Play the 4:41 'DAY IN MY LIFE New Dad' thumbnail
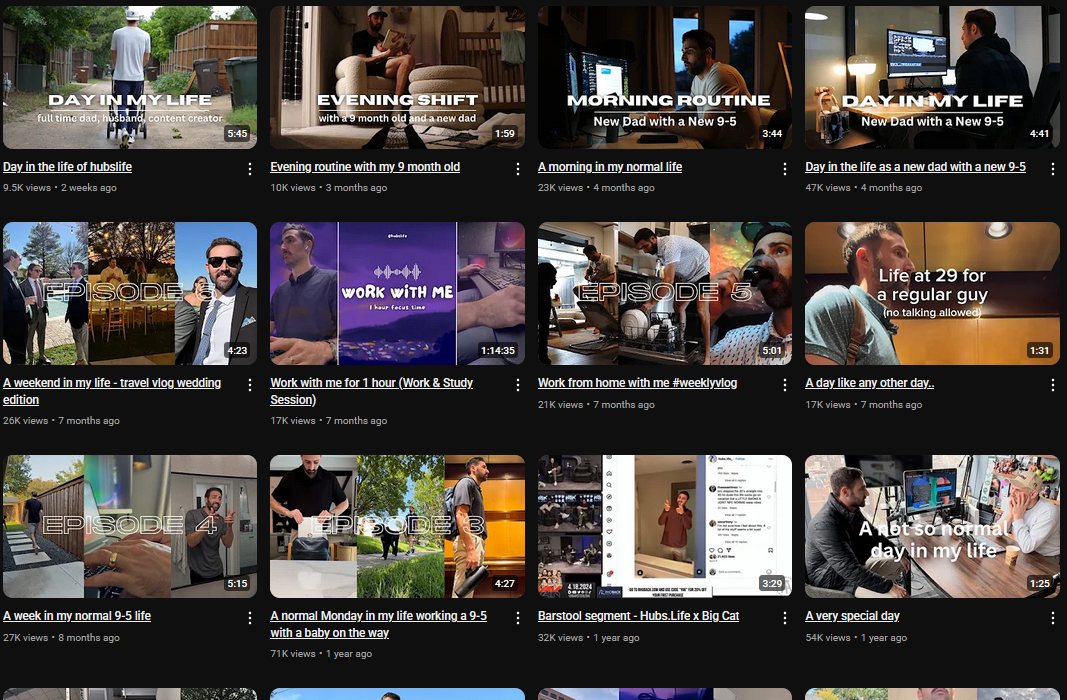Screen dimensions: 1067x700 932,78
